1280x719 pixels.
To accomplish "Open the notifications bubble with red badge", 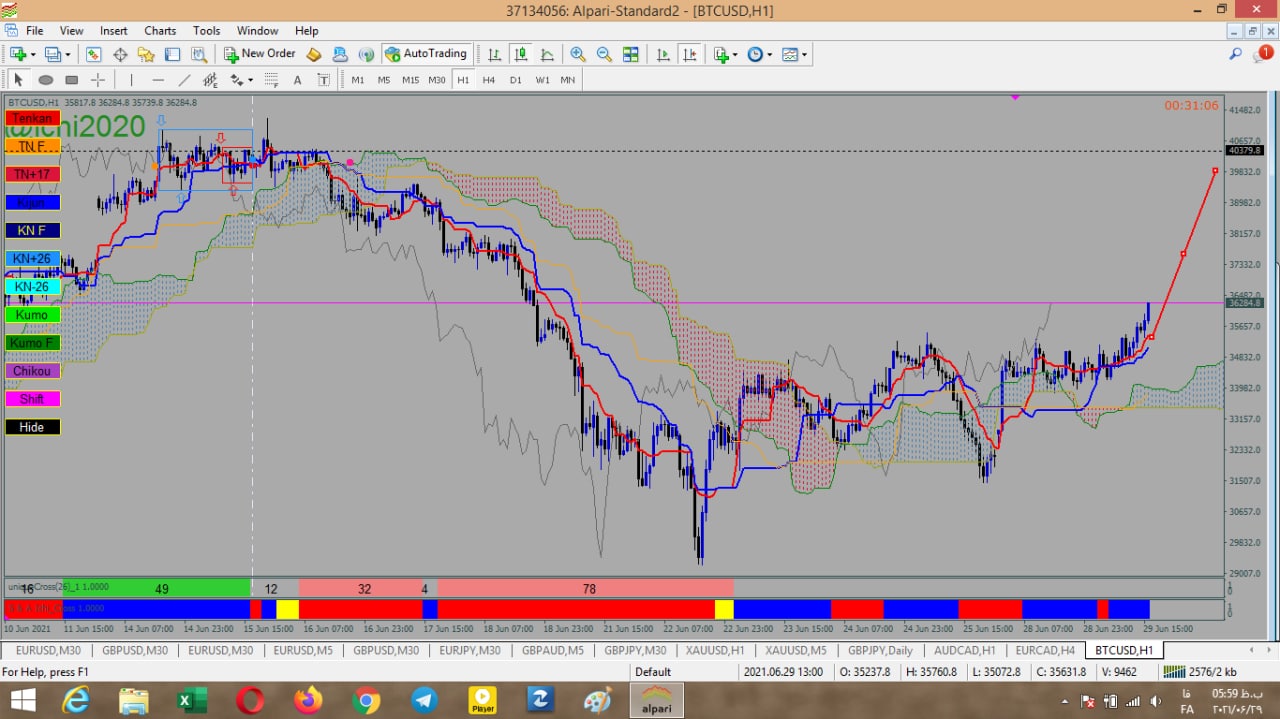I will [1263, 54].
